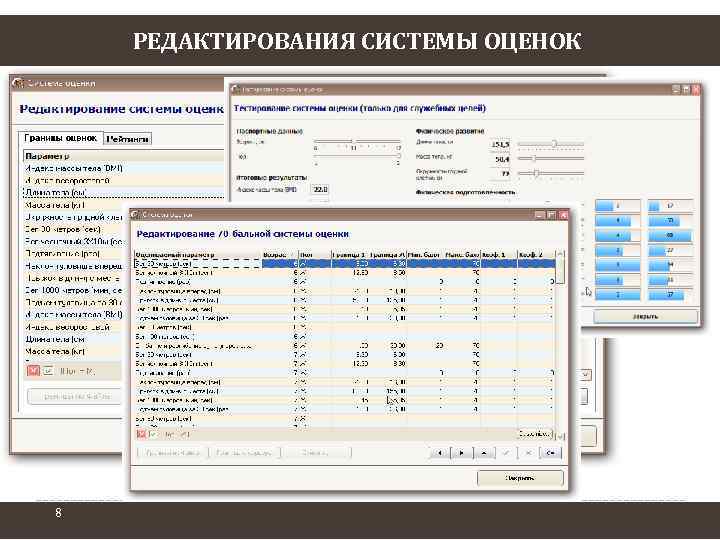Close the 70-point editing window with Закрыть

point(520,478)
